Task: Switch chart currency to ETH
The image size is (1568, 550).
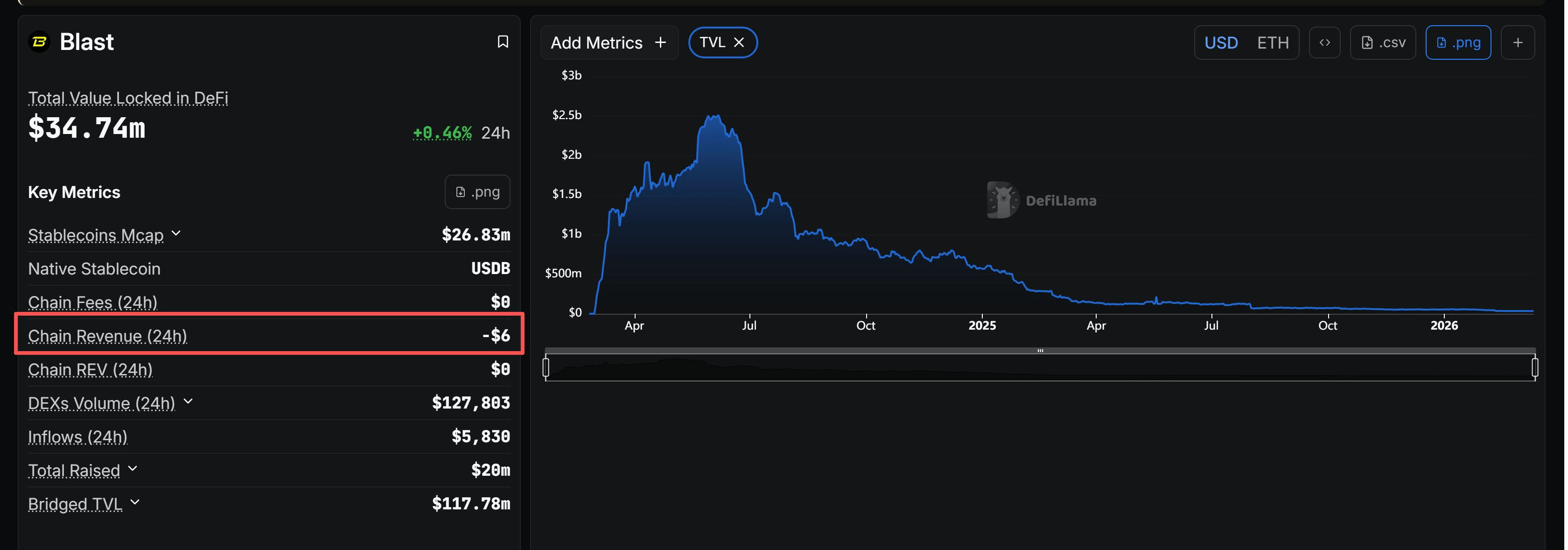Action: 1273,42
